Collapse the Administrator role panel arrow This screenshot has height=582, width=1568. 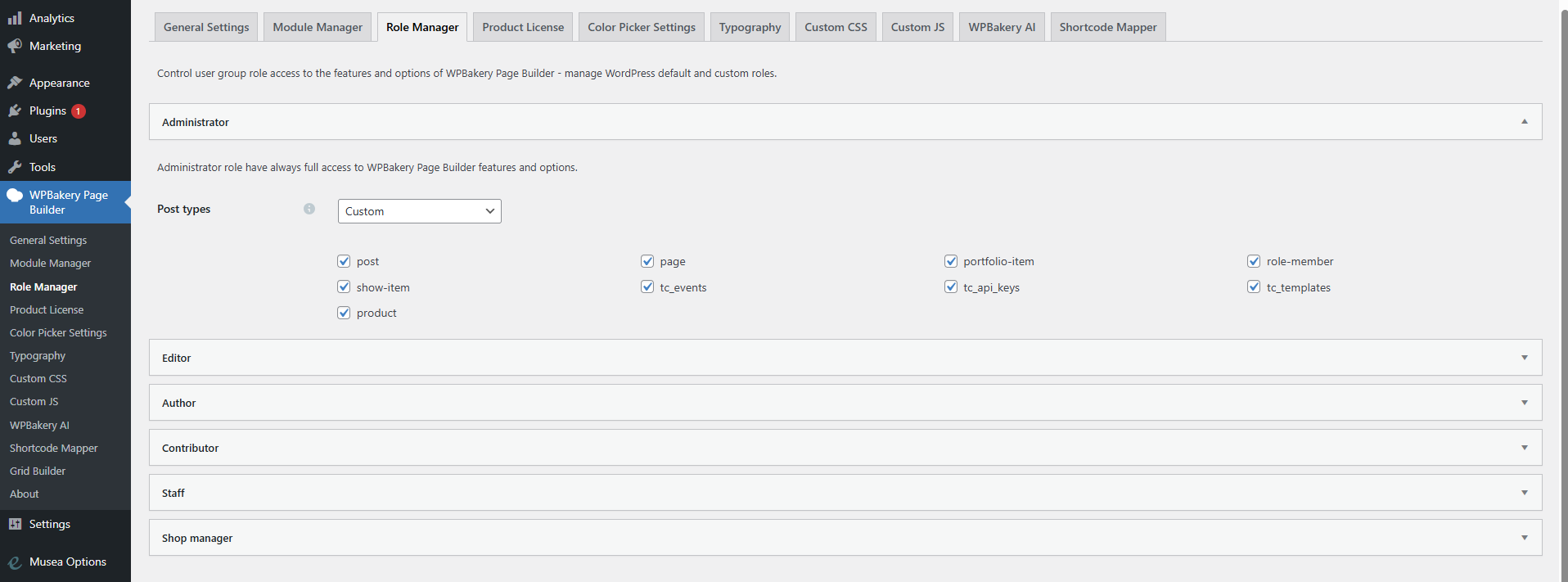click(x=1525, y=122)
